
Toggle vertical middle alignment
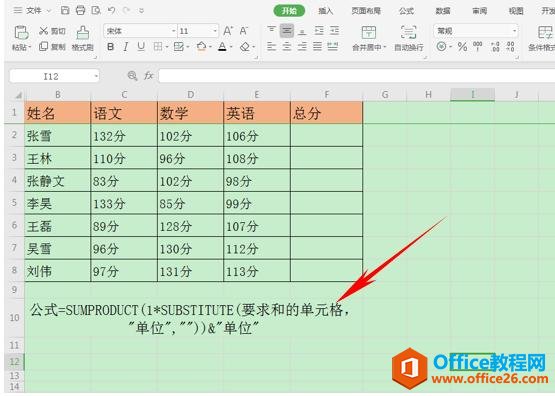[x=287, y=31]
